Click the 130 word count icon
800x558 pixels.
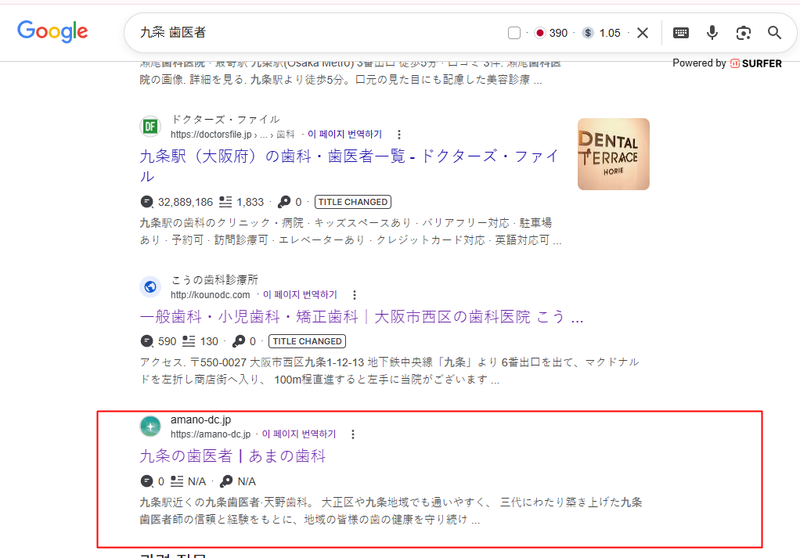coord(189,341)
